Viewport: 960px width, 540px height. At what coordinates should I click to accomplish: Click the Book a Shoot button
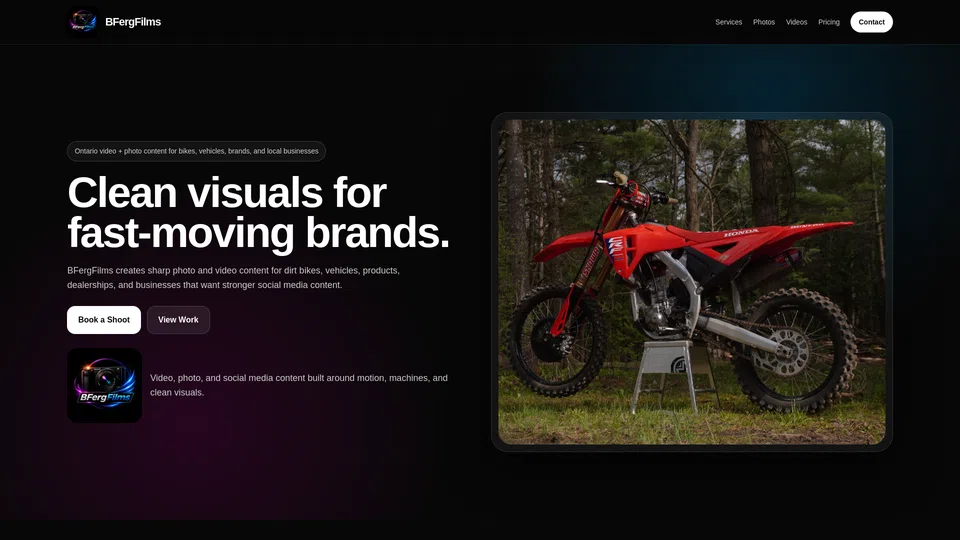coord(104,320)
